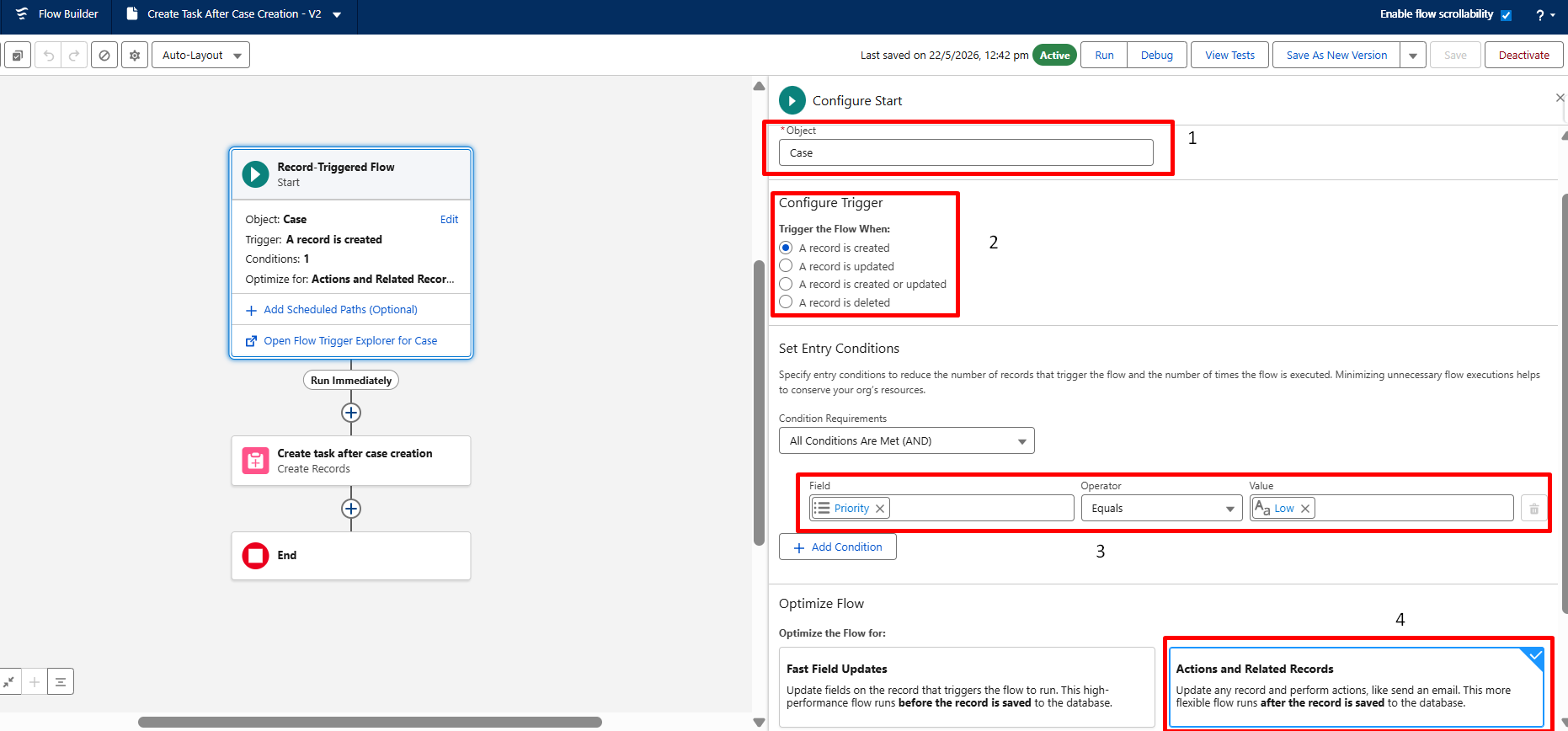Open the Auto-Layout dropdown
Viewport: 1568px width, 731px height.
click(x=201, y=56)
